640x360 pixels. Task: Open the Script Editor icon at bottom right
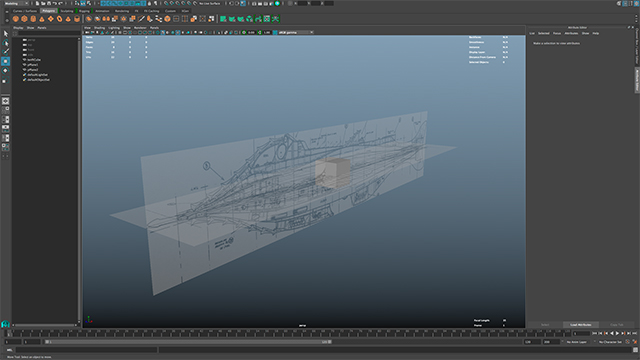pos(636,350)
